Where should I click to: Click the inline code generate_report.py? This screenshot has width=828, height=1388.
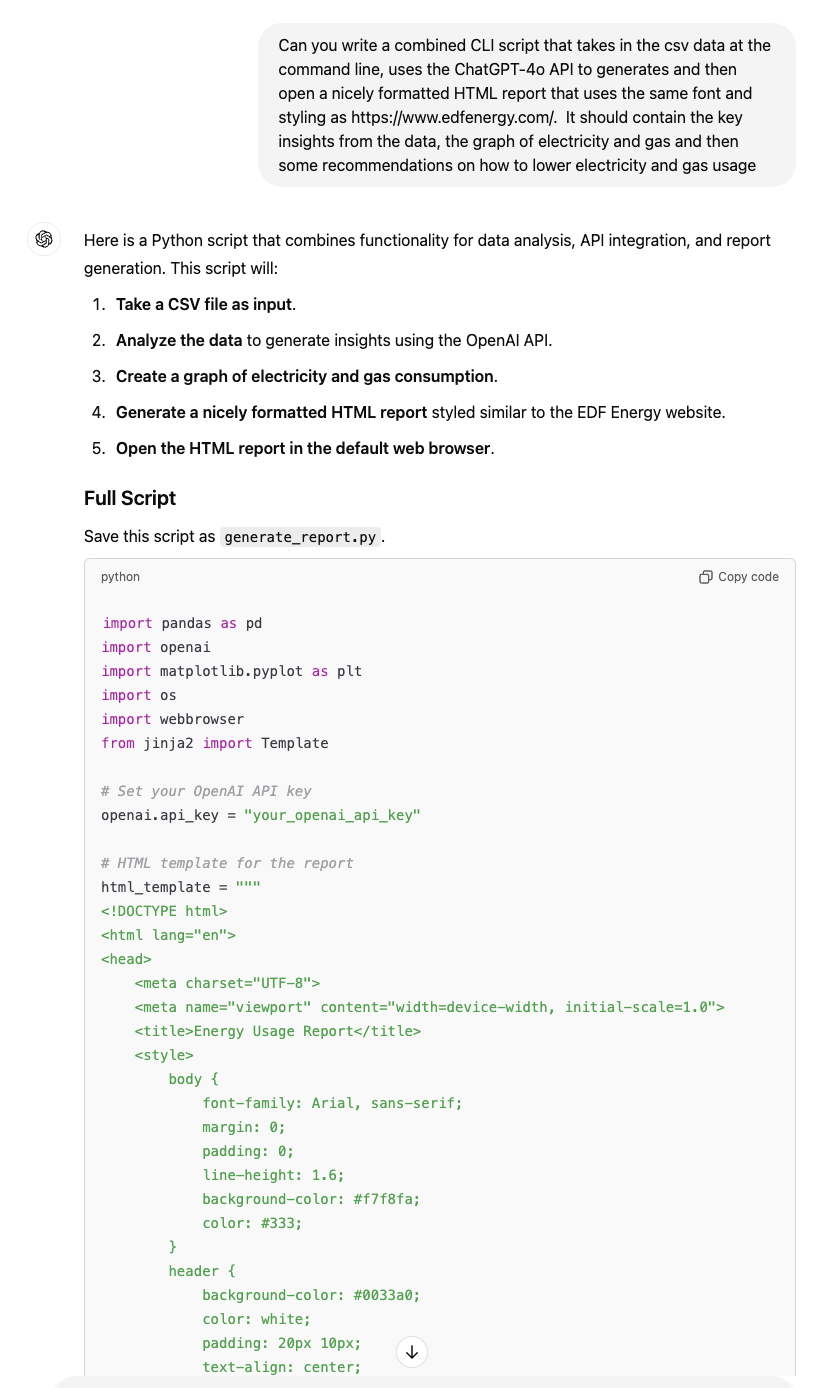coord(300,537)
